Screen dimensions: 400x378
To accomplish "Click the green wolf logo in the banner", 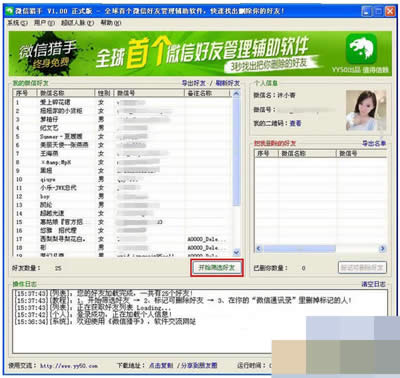I will click(x=361, y=49).
